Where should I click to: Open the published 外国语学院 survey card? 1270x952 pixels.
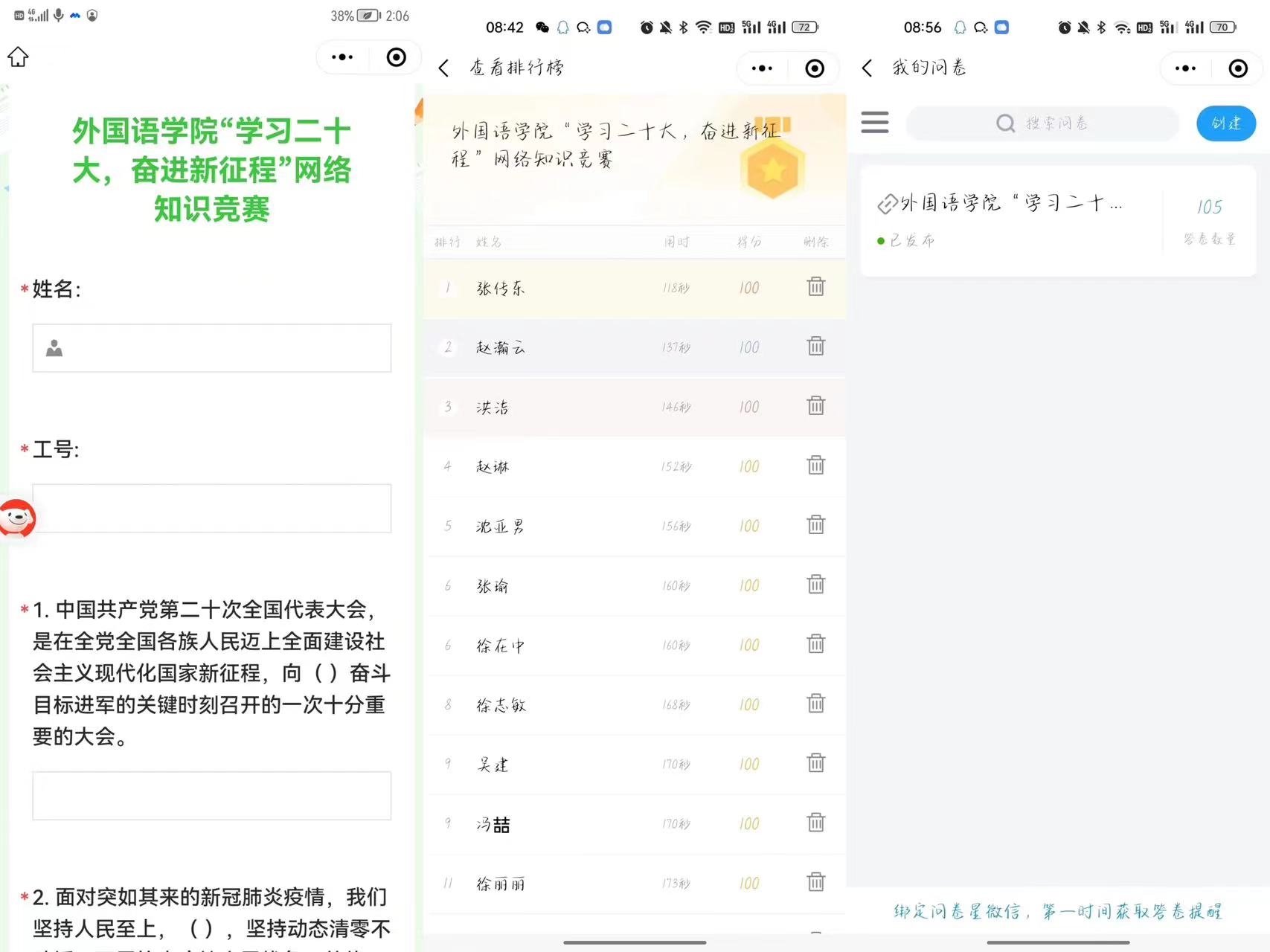coord(1012,220)
